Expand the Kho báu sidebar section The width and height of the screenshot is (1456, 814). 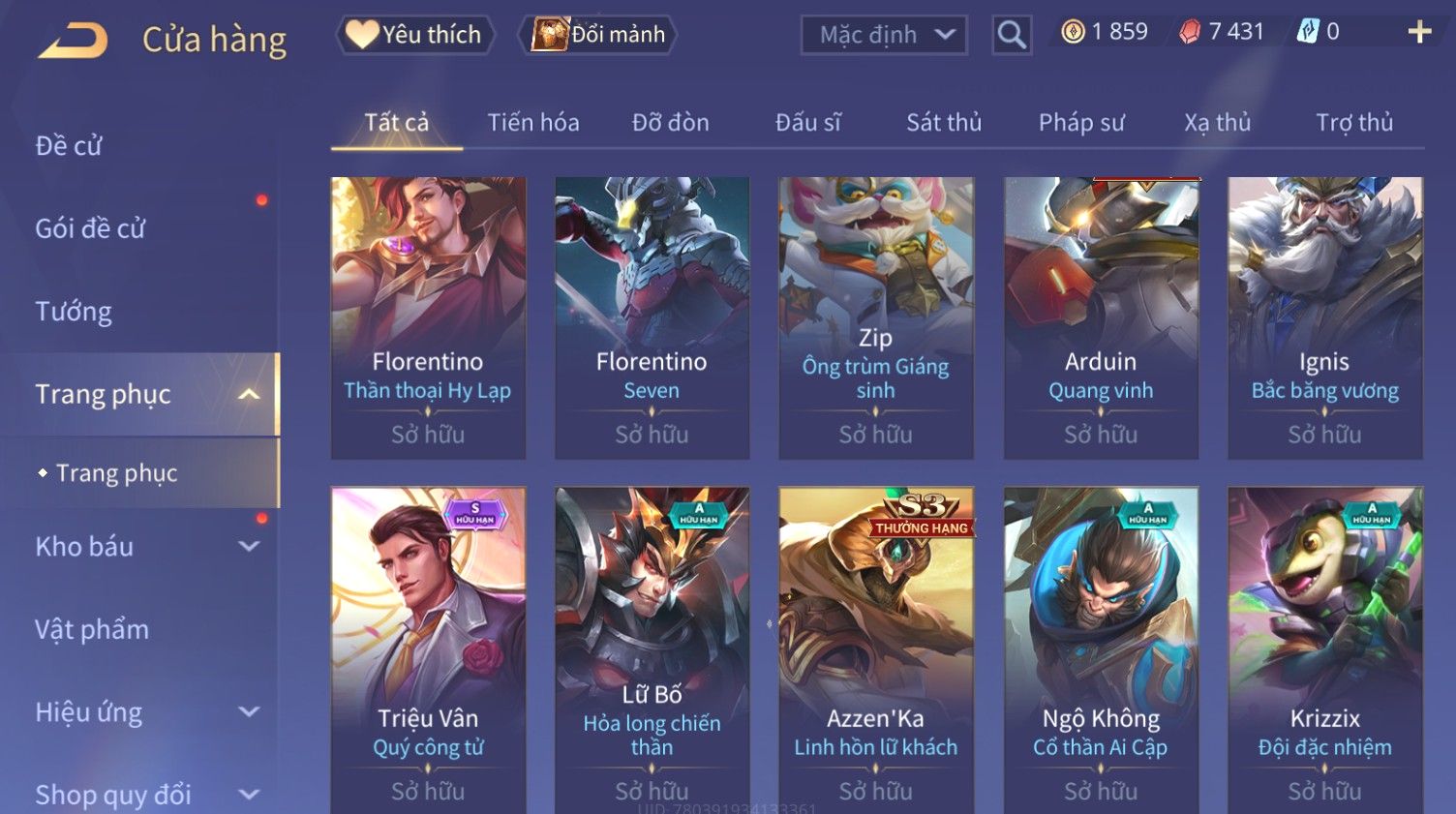click(x=249, y=546)
